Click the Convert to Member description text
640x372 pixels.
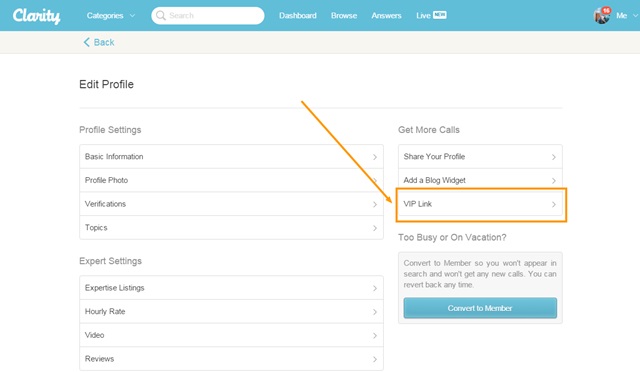pyautogui.click(x=480, y=274)
